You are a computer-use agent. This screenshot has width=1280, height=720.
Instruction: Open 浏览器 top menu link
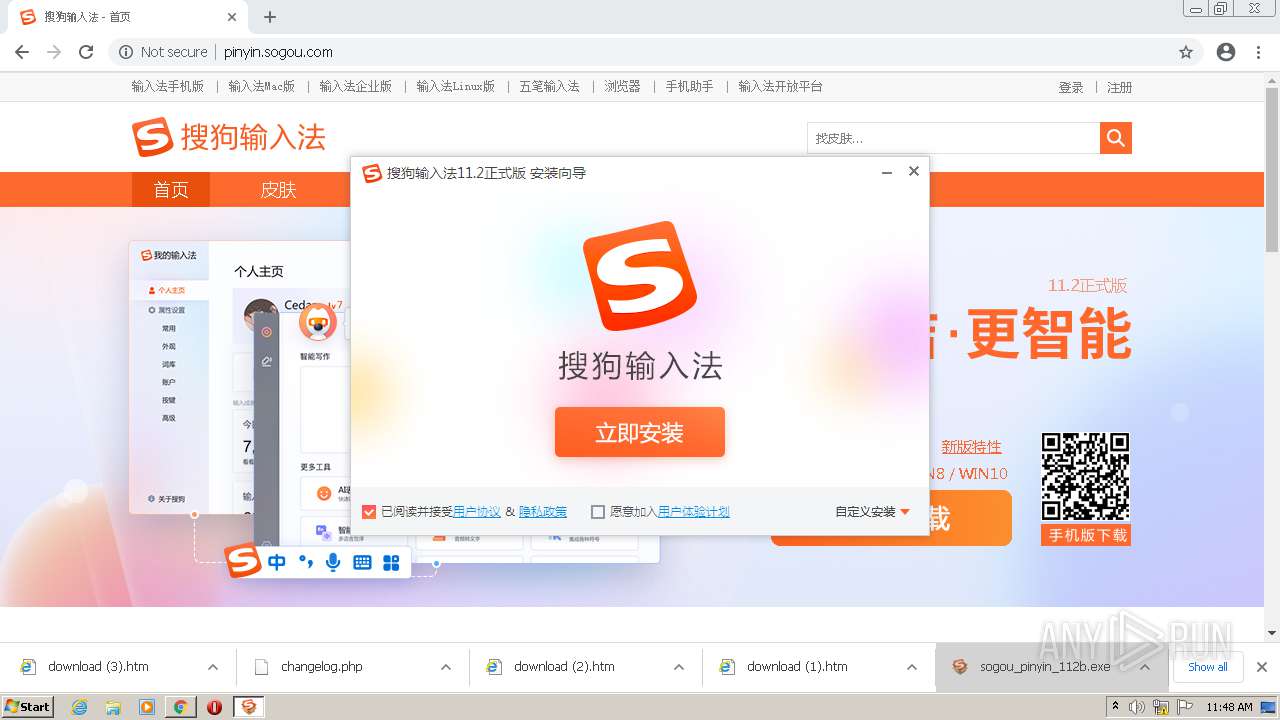tap(622, 87)
